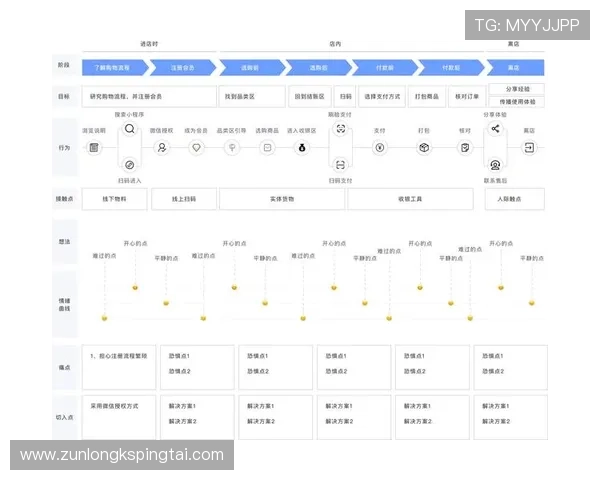Select the 品类区引导 signpost icon
This screenshot has height=480, width=600.
click(x=232, y=147)
